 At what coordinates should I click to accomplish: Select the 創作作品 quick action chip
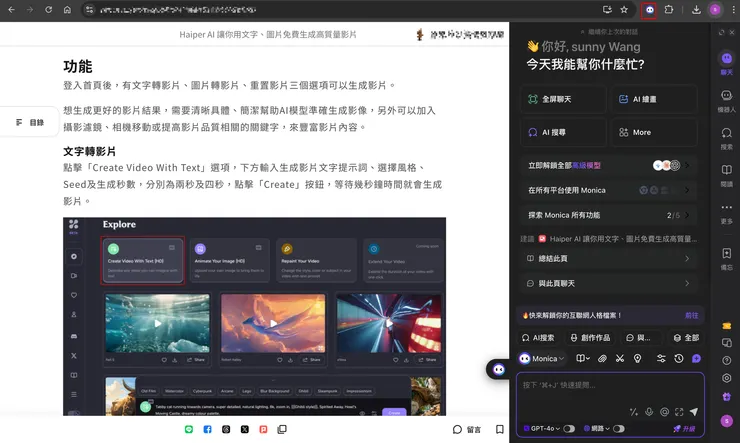click(590, 338)
